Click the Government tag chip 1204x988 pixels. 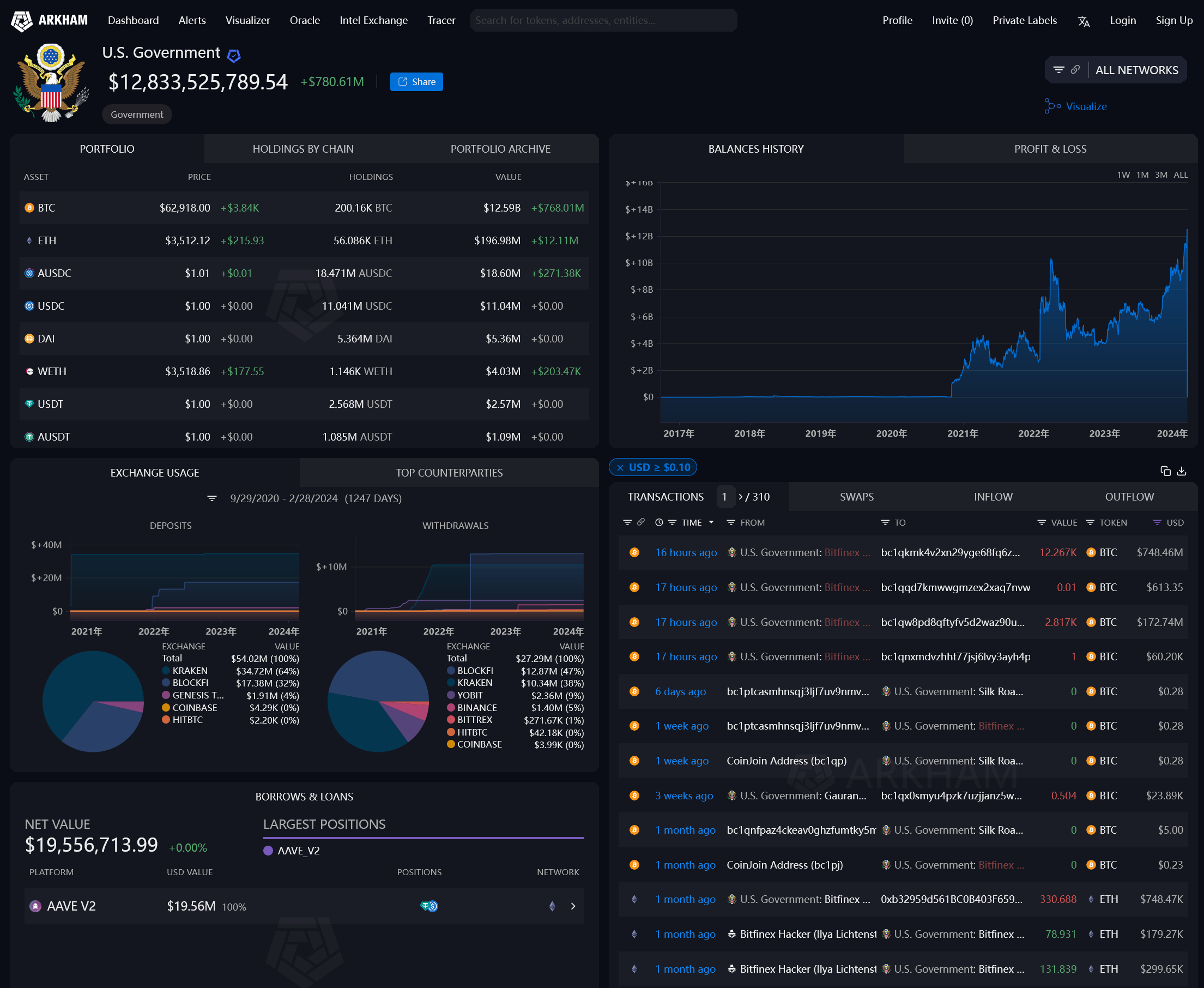[x=137, y=115]
